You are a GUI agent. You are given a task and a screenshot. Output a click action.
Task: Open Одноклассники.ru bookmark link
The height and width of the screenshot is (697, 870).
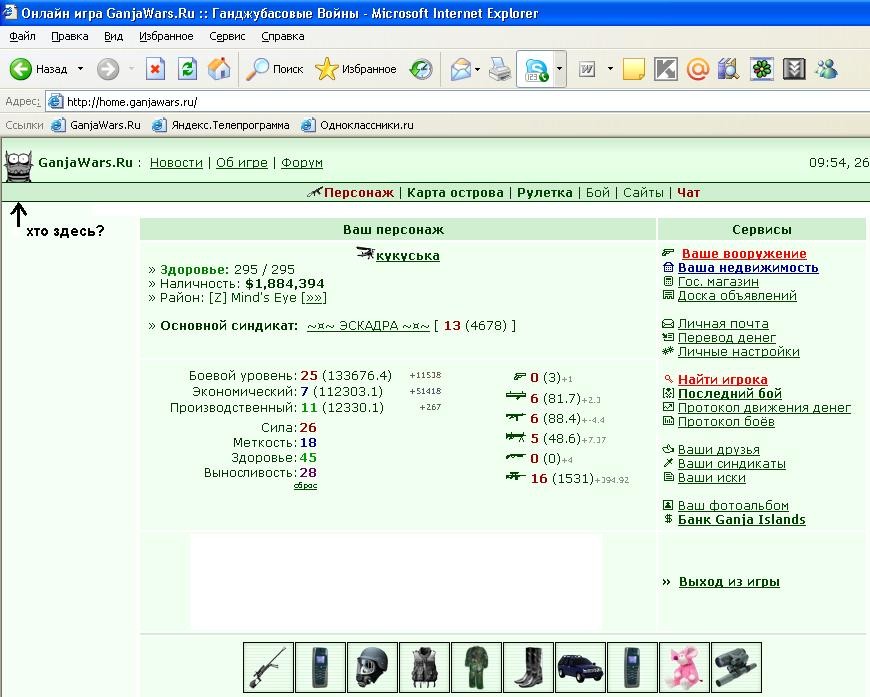(357, 125)
